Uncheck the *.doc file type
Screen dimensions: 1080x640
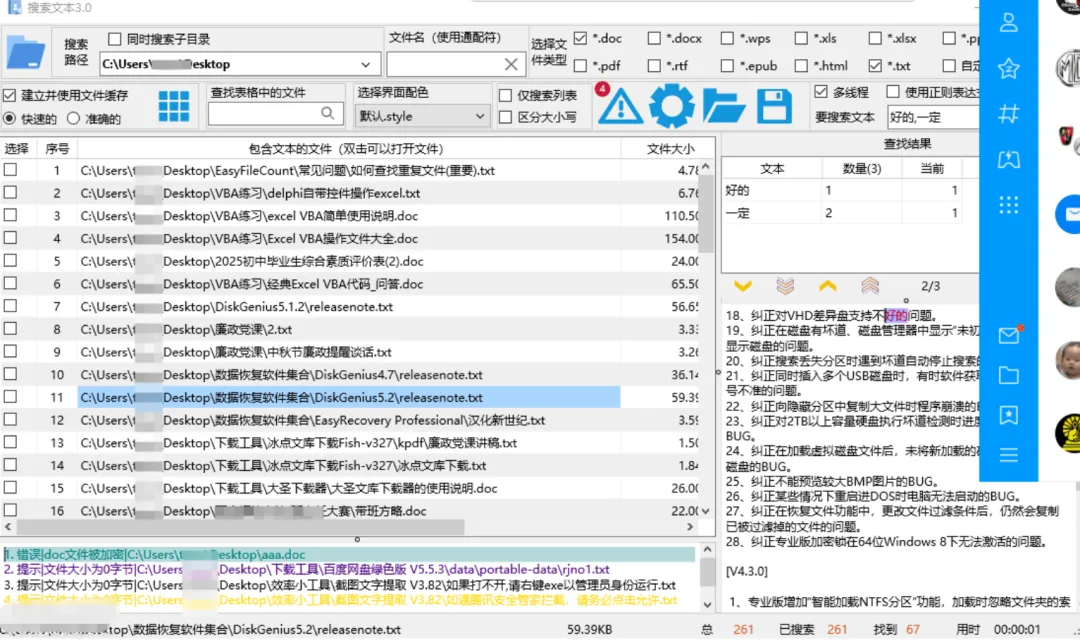point(580,38)
